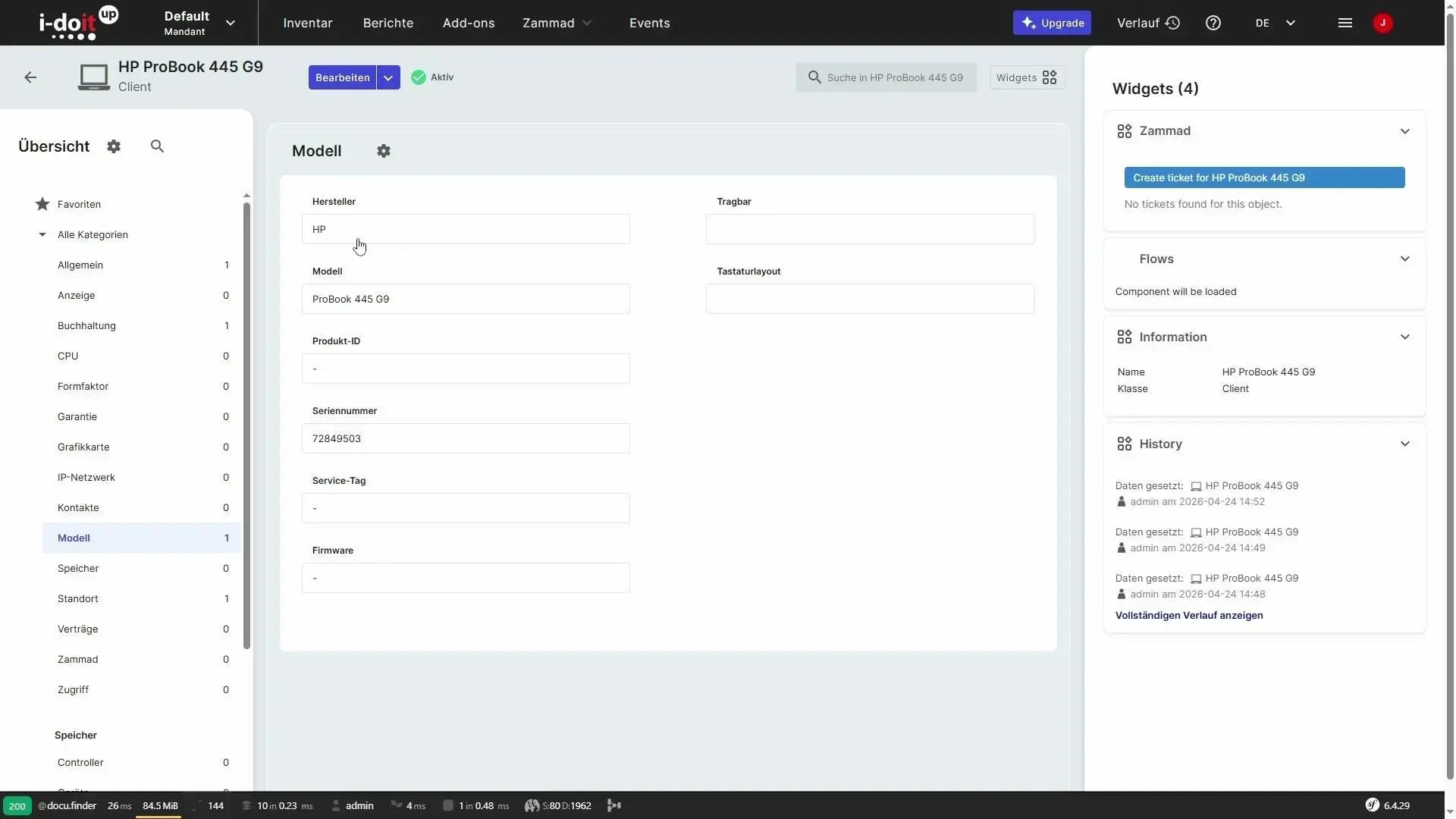Click the Verlauf history clock icon
The width and height of the screenshot is (1456, 819).
click(x=1173, y=23)
